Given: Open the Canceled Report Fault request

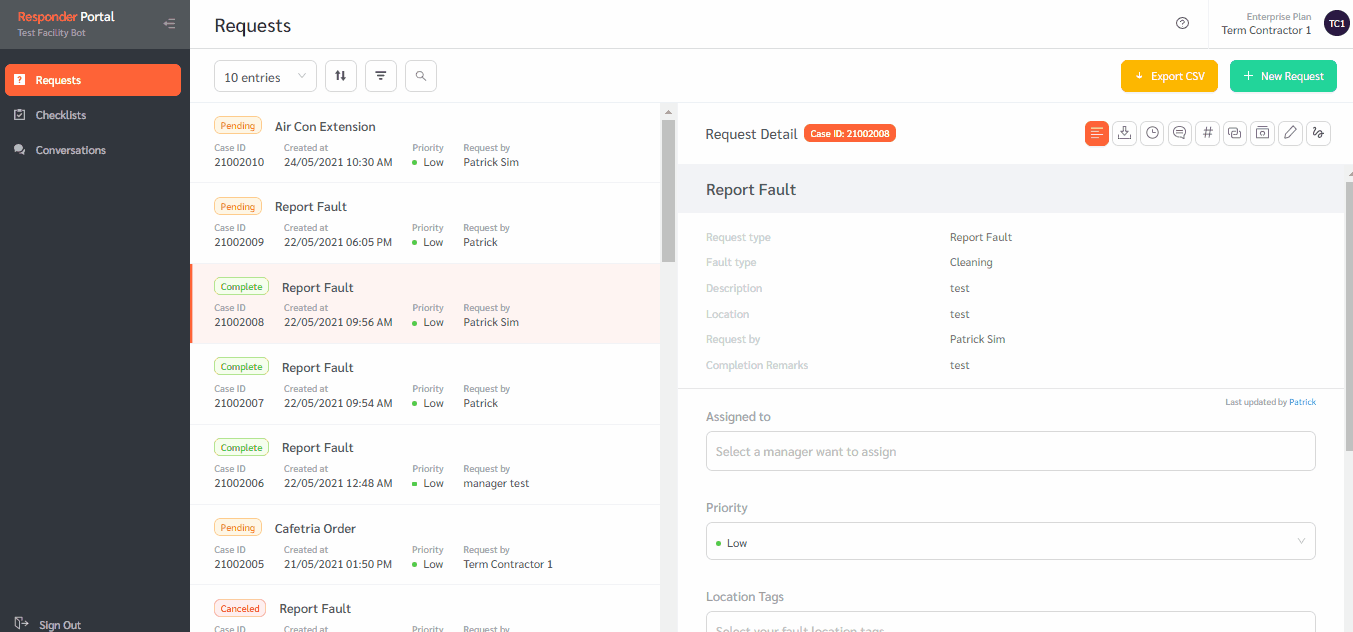Looking at the screenshot, I should 425,609.
